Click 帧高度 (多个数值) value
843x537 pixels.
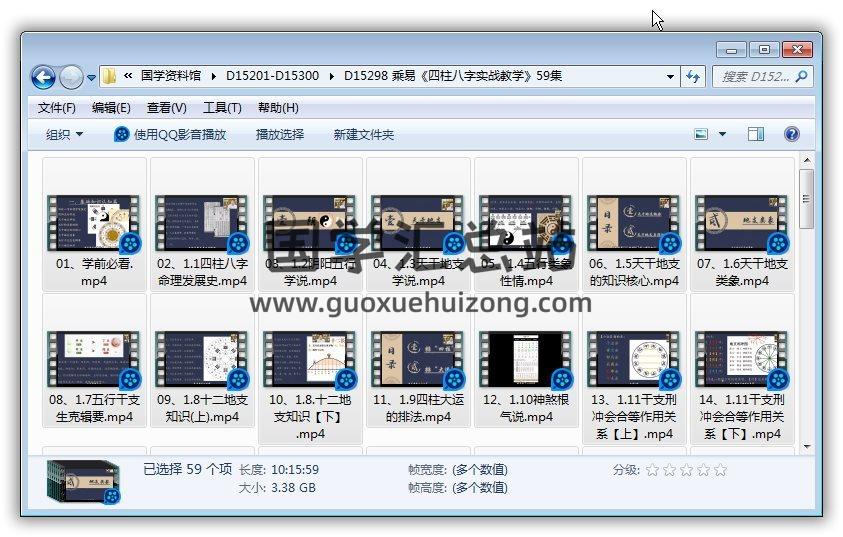click(480, 488)
